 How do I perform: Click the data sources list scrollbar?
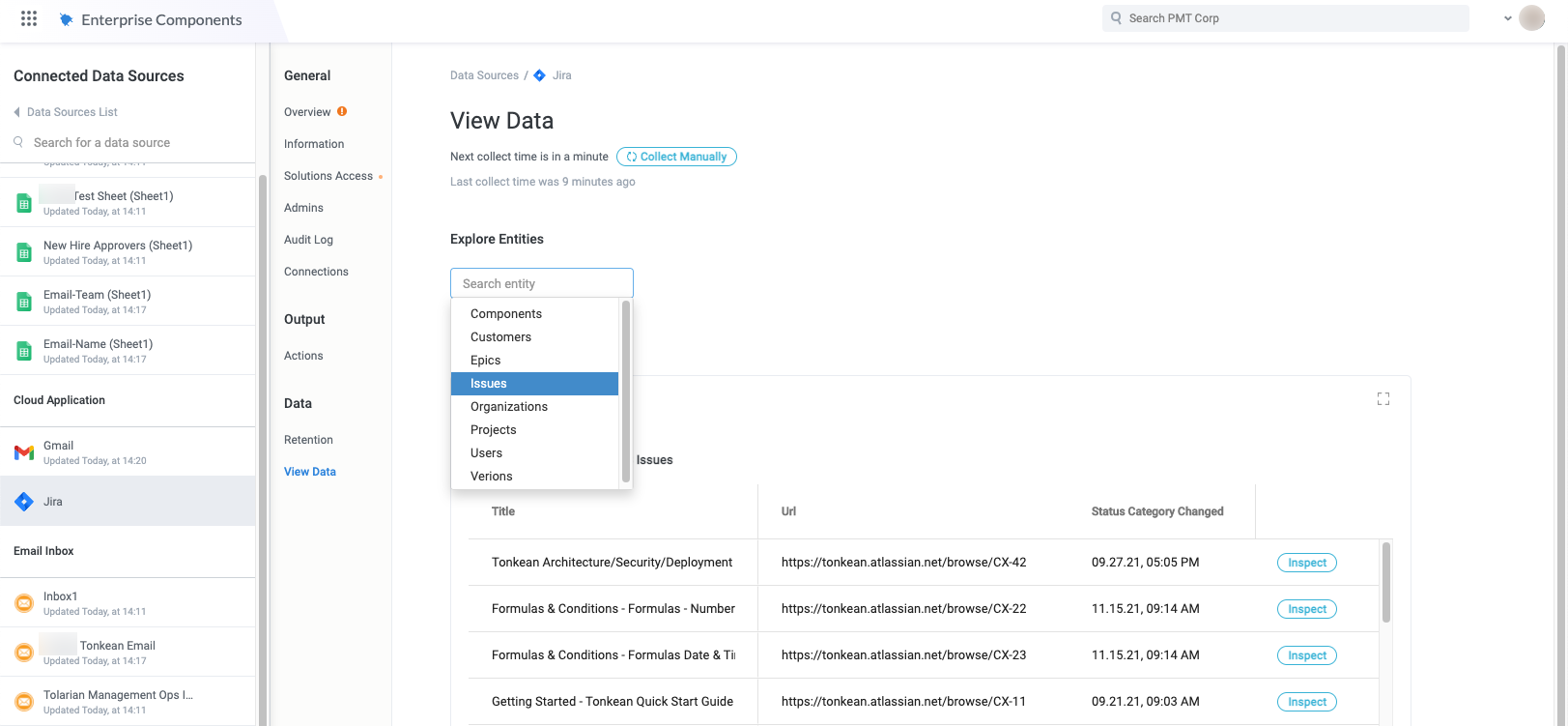[x=262, y=450]
